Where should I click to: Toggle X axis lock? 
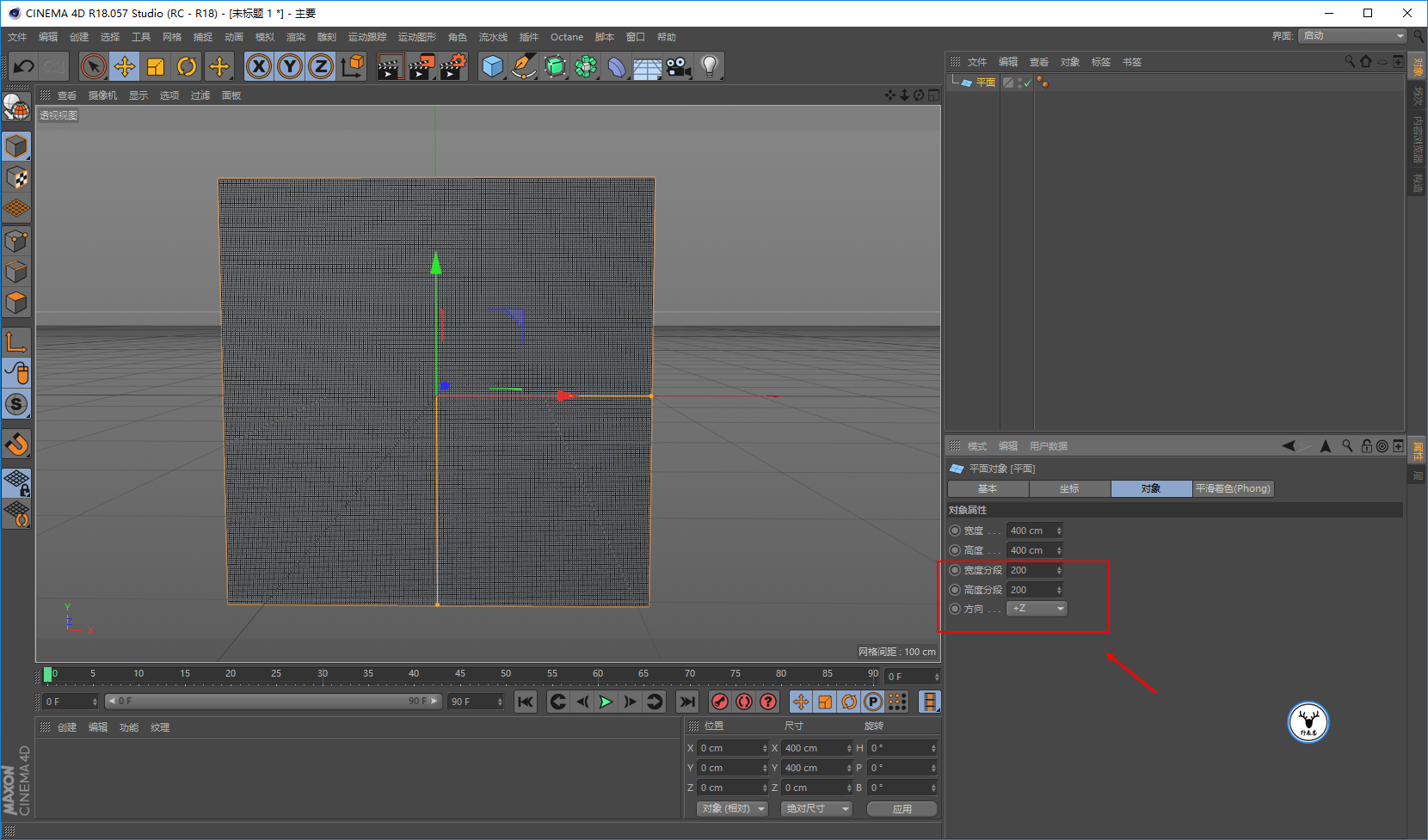(x=258, y=66)
